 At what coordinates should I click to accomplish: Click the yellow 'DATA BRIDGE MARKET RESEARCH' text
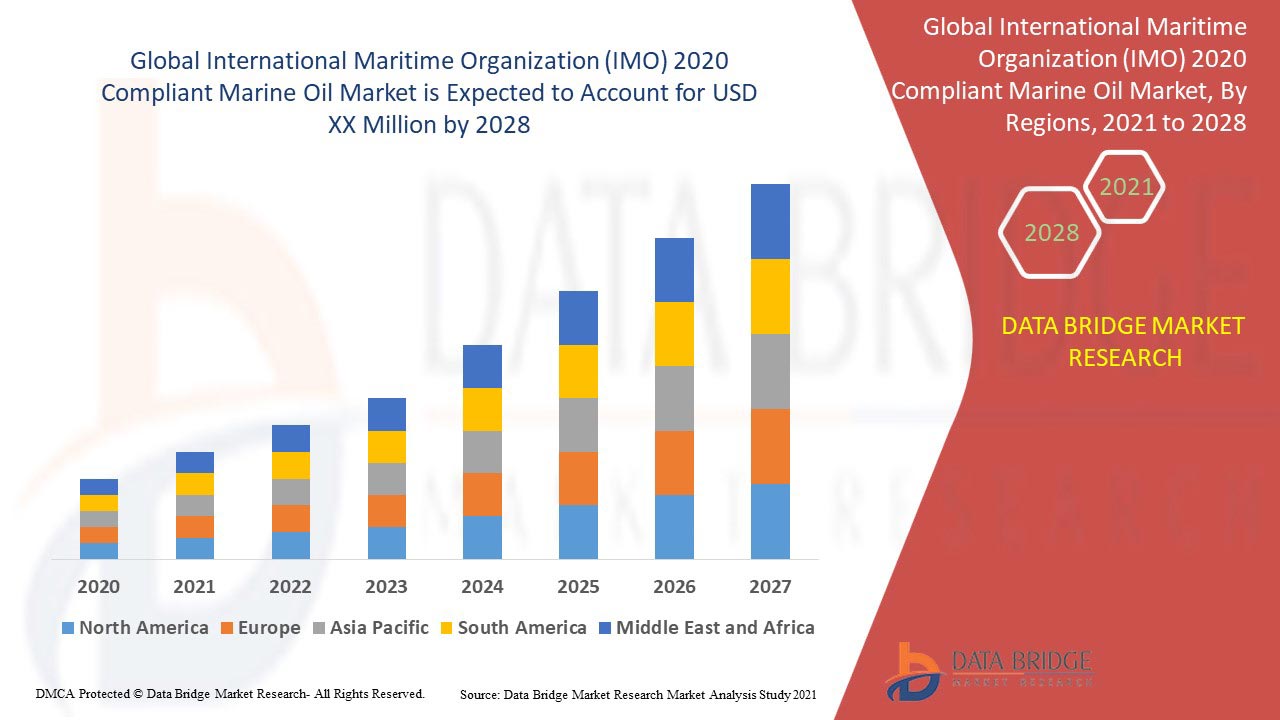click(1124, 341)
